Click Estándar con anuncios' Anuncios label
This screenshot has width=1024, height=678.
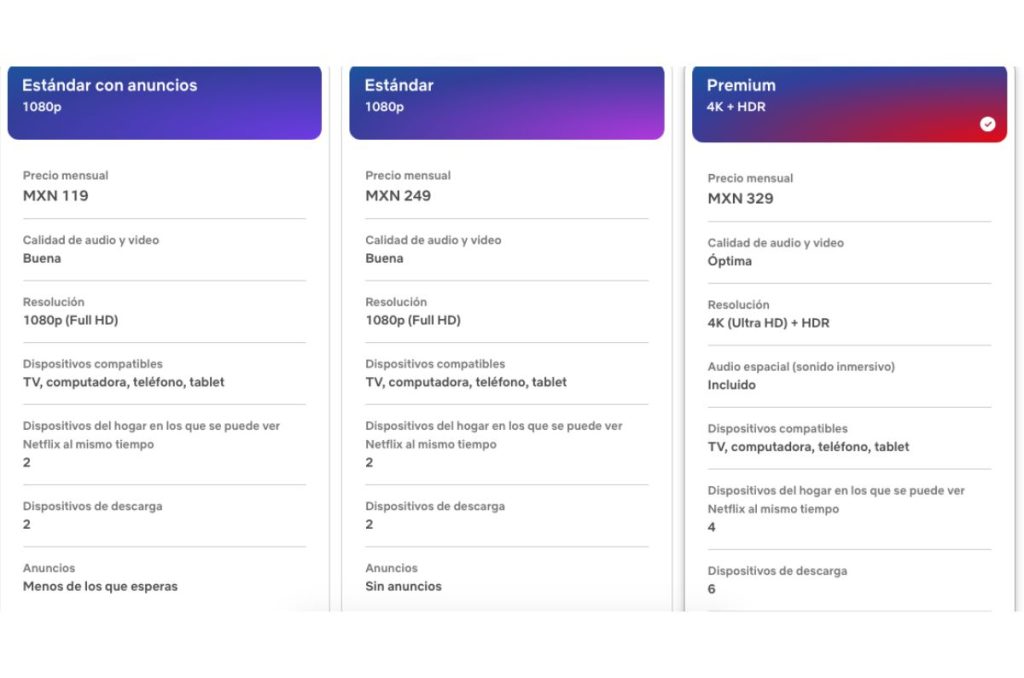click(49, 568)
